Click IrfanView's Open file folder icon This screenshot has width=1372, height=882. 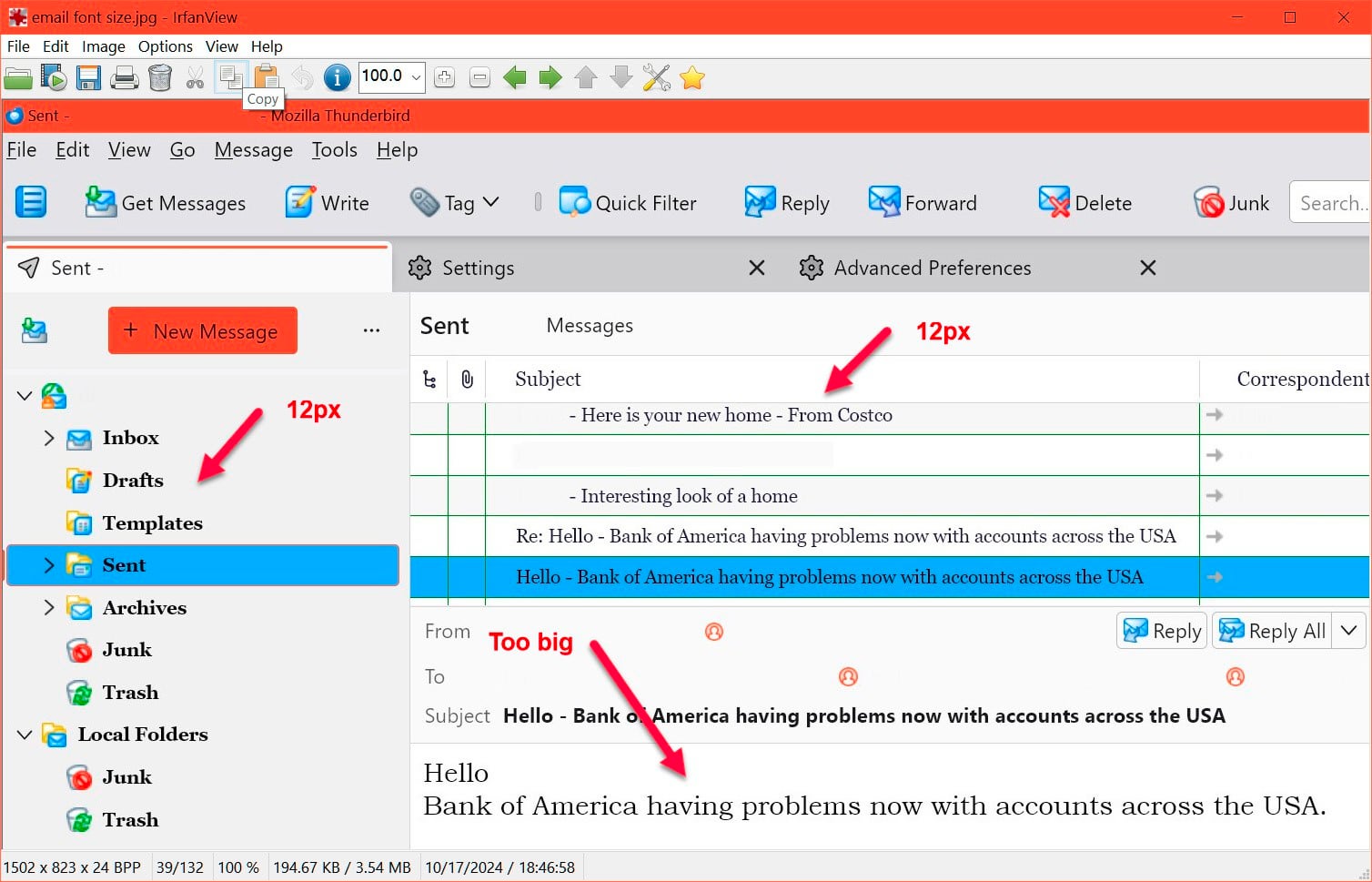click(x=18, y=78)
